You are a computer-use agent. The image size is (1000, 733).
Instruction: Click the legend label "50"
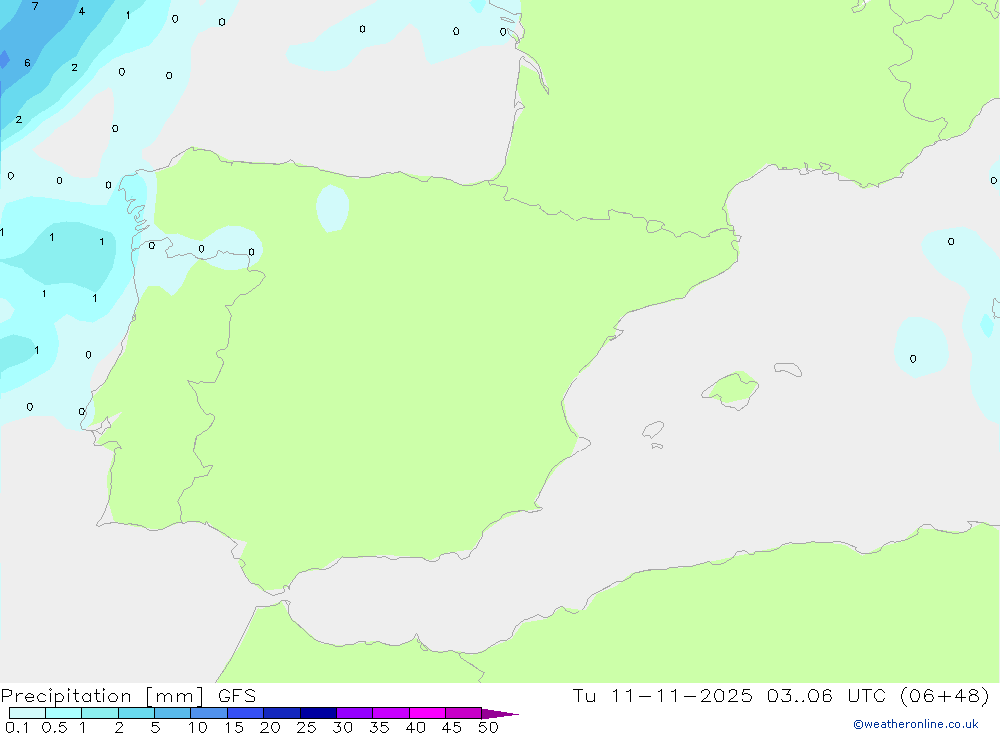[x=488, y=727]
